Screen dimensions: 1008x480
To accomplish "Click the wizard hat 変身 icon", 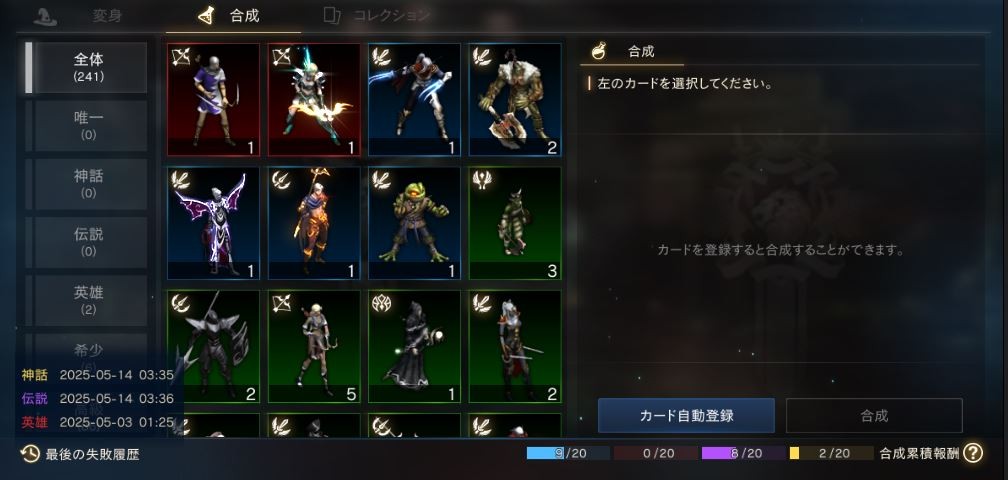I will point(45,17).
